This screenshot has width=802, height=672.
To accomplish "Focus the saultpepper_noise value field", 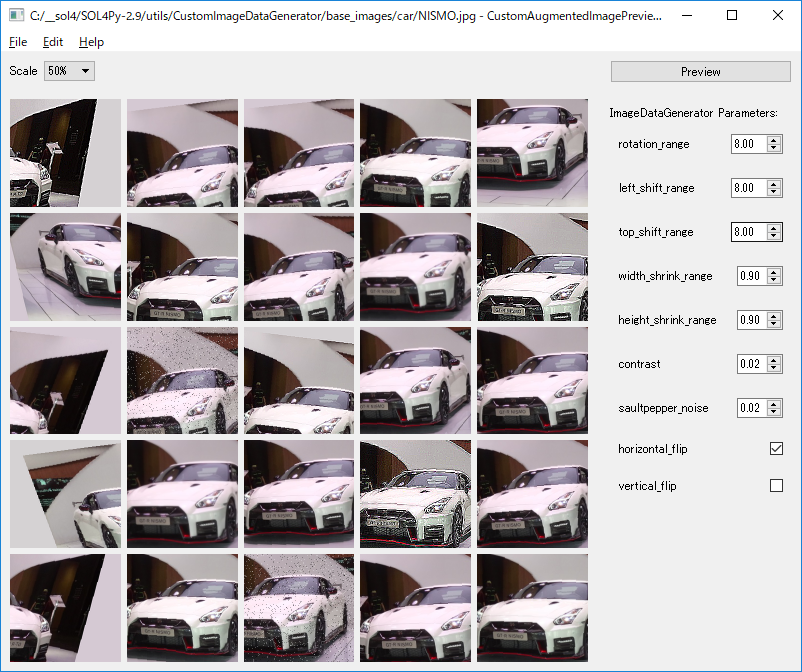I will click(x=752, y=408).
